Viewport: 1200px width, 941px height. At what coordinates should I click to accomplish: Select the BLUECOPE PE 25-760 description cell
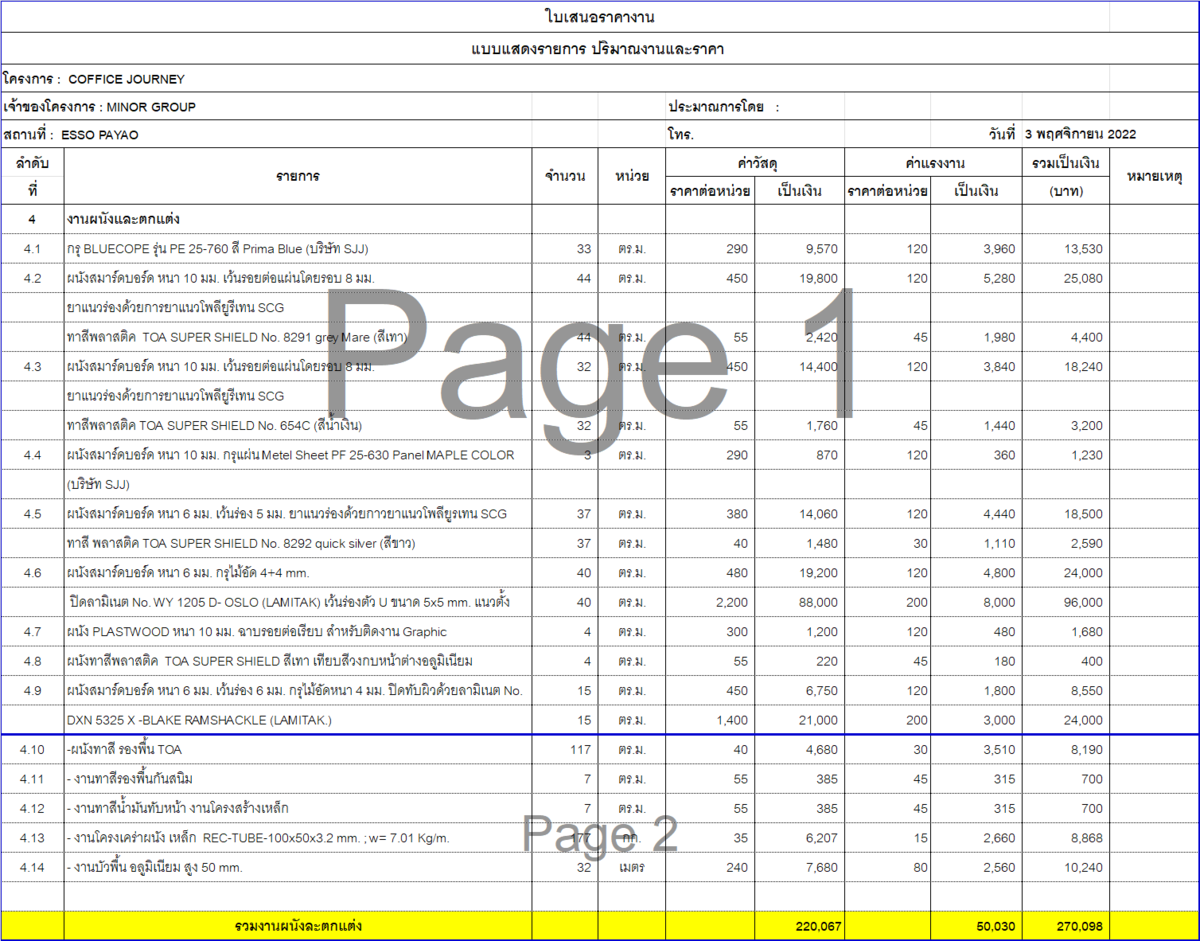(x=298, y=249)
